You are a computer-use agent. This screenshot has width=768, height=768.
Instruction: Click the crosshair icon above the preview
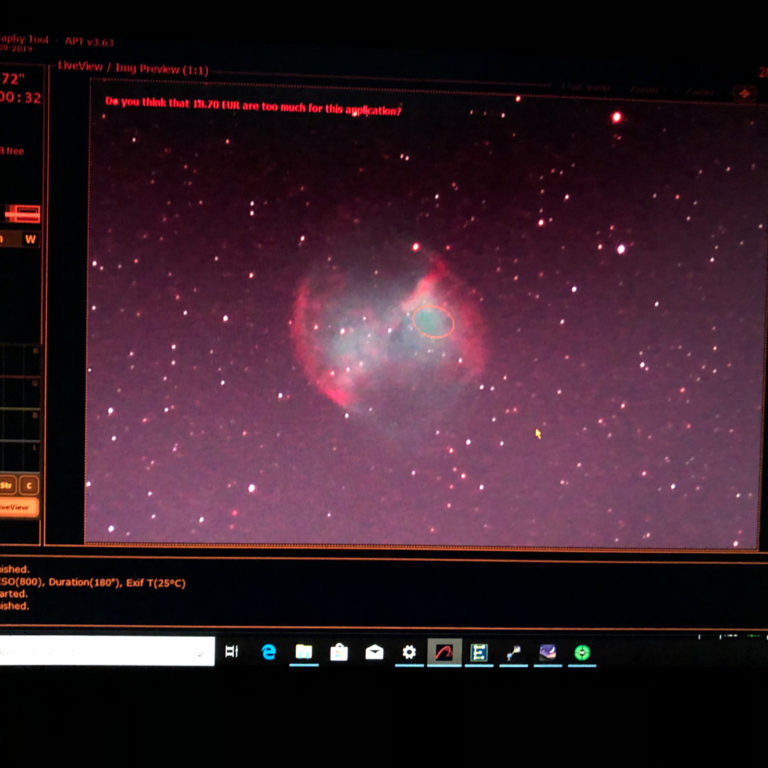(x=744, y=93)
